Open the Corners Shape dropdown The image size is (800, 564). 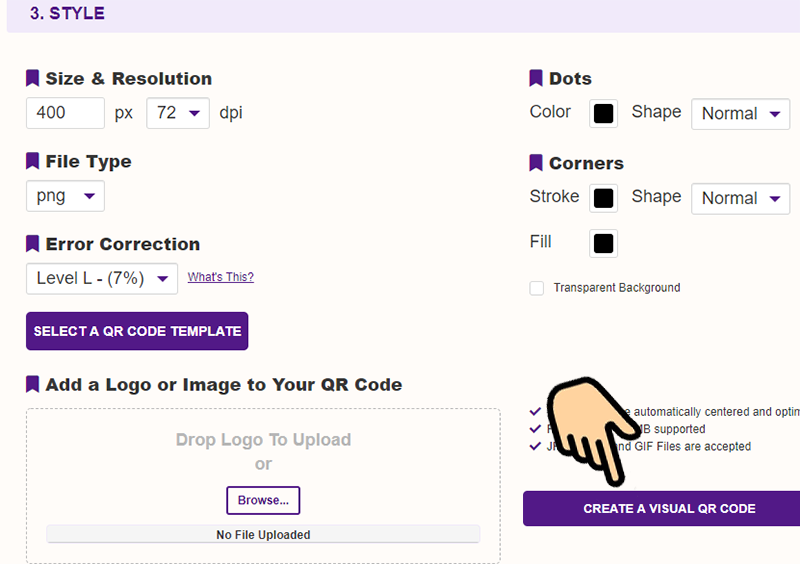pyautogui.click(x=740, y=199)
